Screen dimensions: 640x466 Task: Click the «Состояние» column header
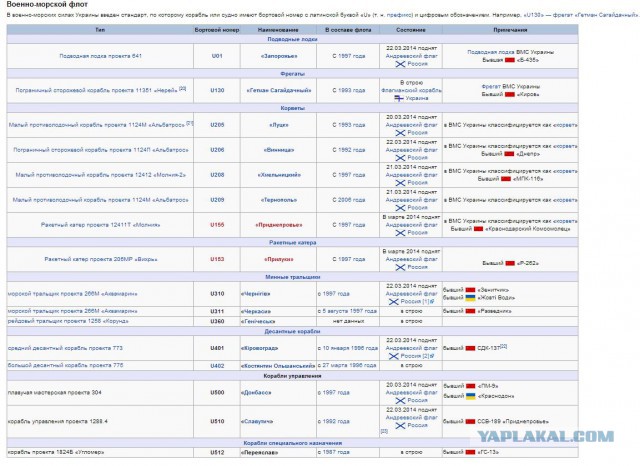coord(411,30)
